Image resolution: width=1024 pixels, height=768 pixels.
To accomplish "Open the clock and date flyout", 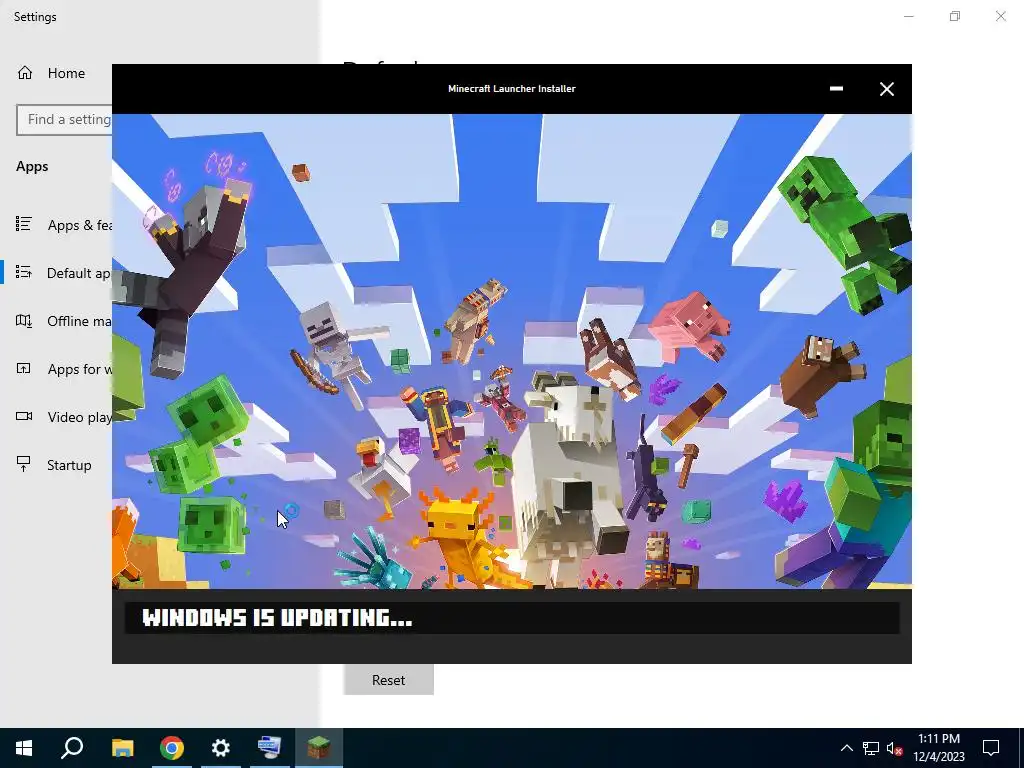I will point(939,748).
